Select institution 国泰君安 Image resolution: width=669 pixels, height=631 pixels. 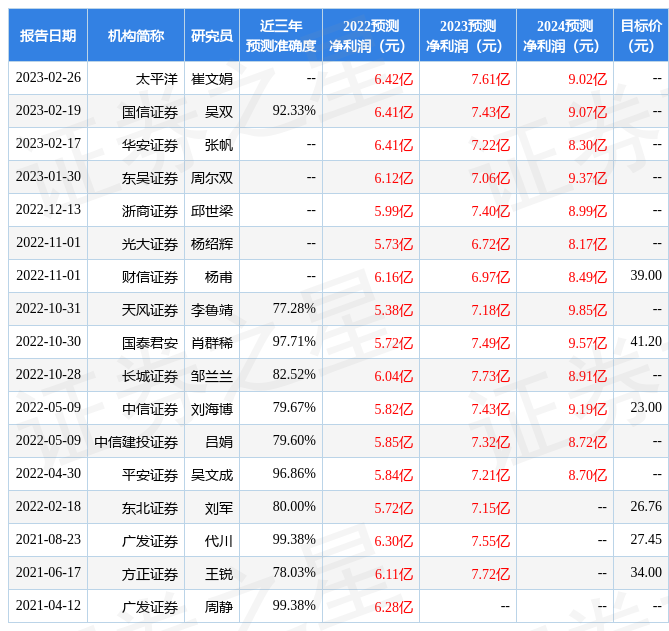pos(150,343)
